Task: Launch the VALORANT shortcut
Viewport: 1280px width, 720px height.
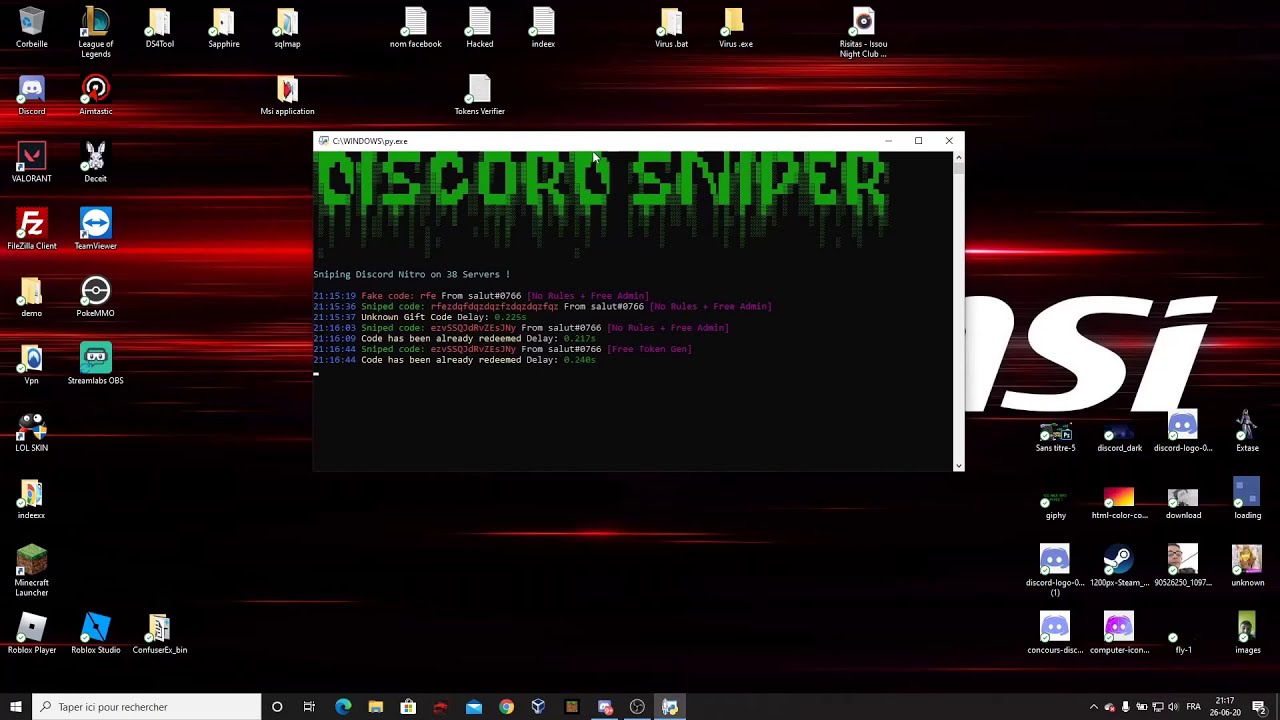Action: [x=31, y=162]
